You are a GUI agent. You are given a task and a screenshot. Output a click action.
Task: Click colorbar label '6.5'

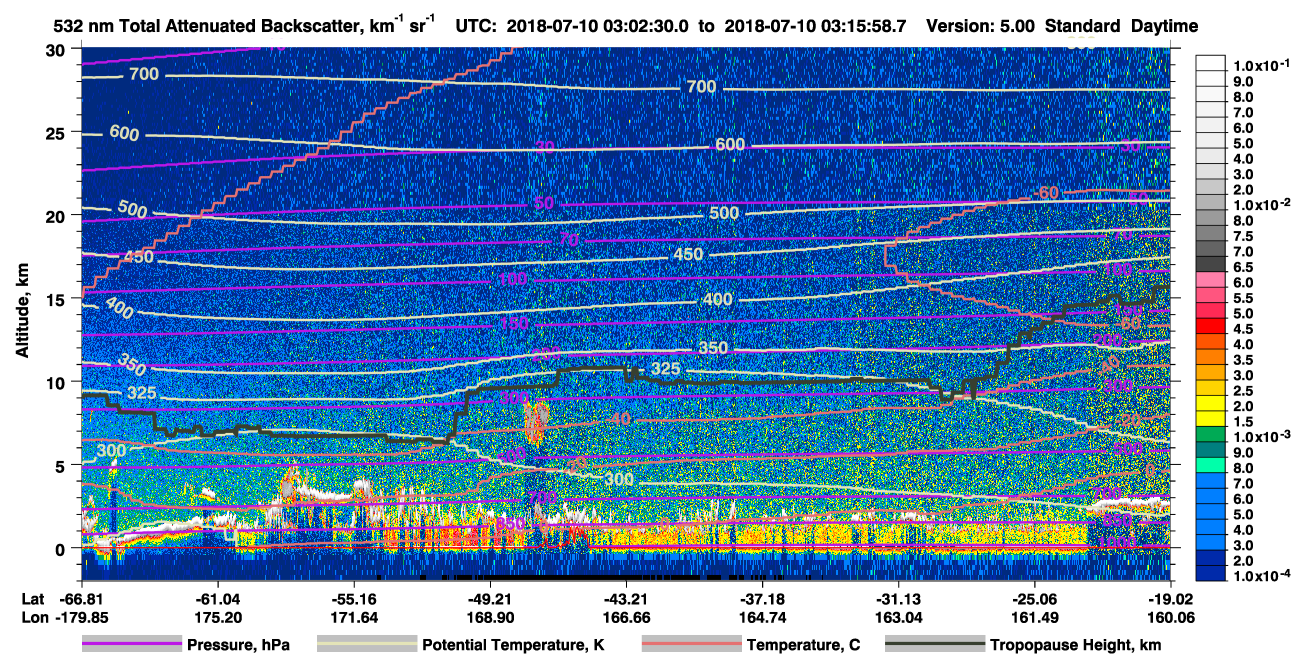1243,268
